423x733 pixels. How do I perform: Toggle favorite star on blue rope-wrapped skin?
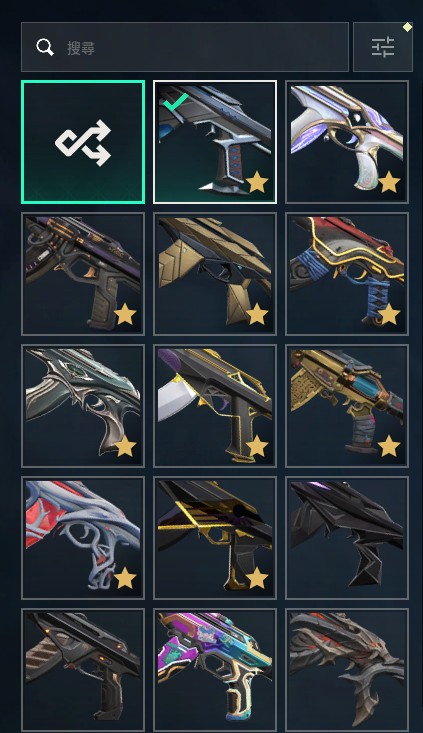[389, 314]
